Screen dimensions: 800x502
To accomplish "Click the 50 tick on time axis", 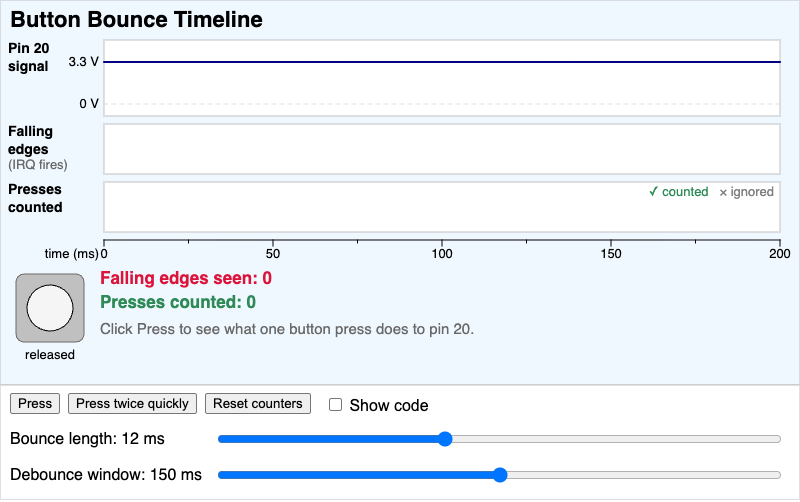I will pos(273,254).
